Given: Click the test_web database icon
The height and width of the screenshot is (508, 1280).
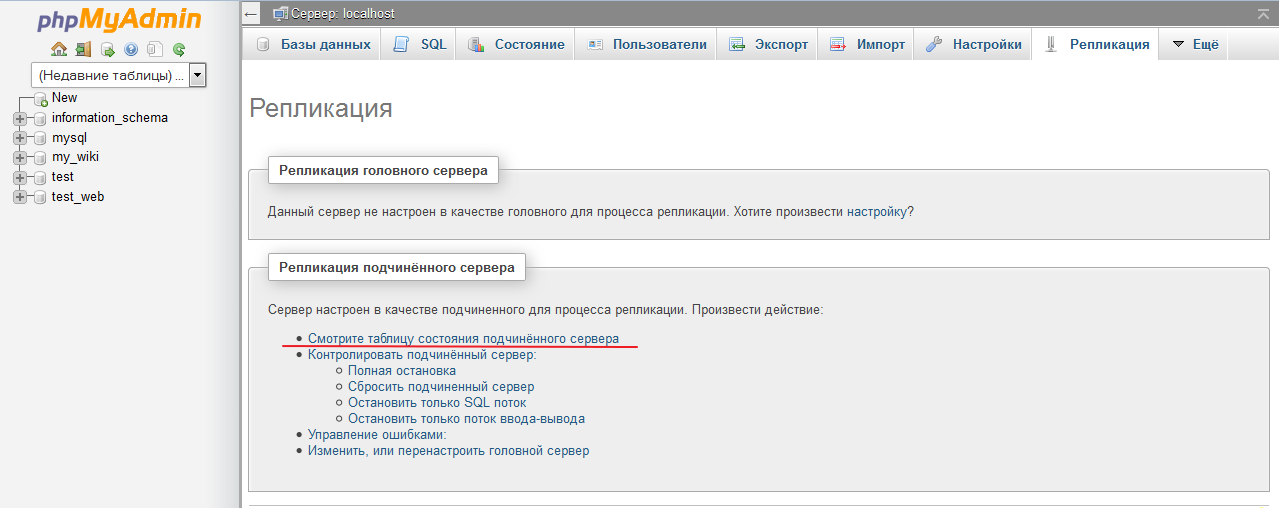Looking at the screenshot, I should pyautogui.click(x=41, y=197).
